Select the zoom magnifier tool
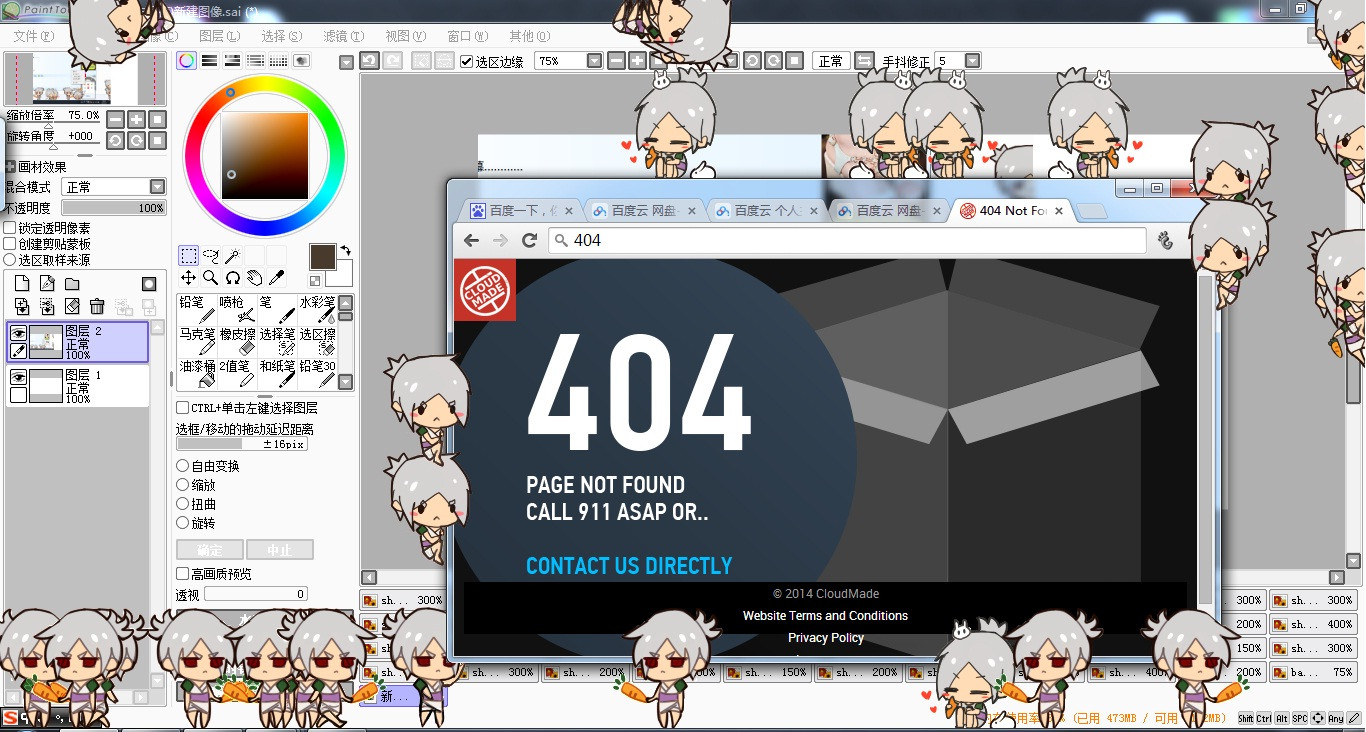The height and width of the screenshot is (732, 1366). tap(211, 278)
